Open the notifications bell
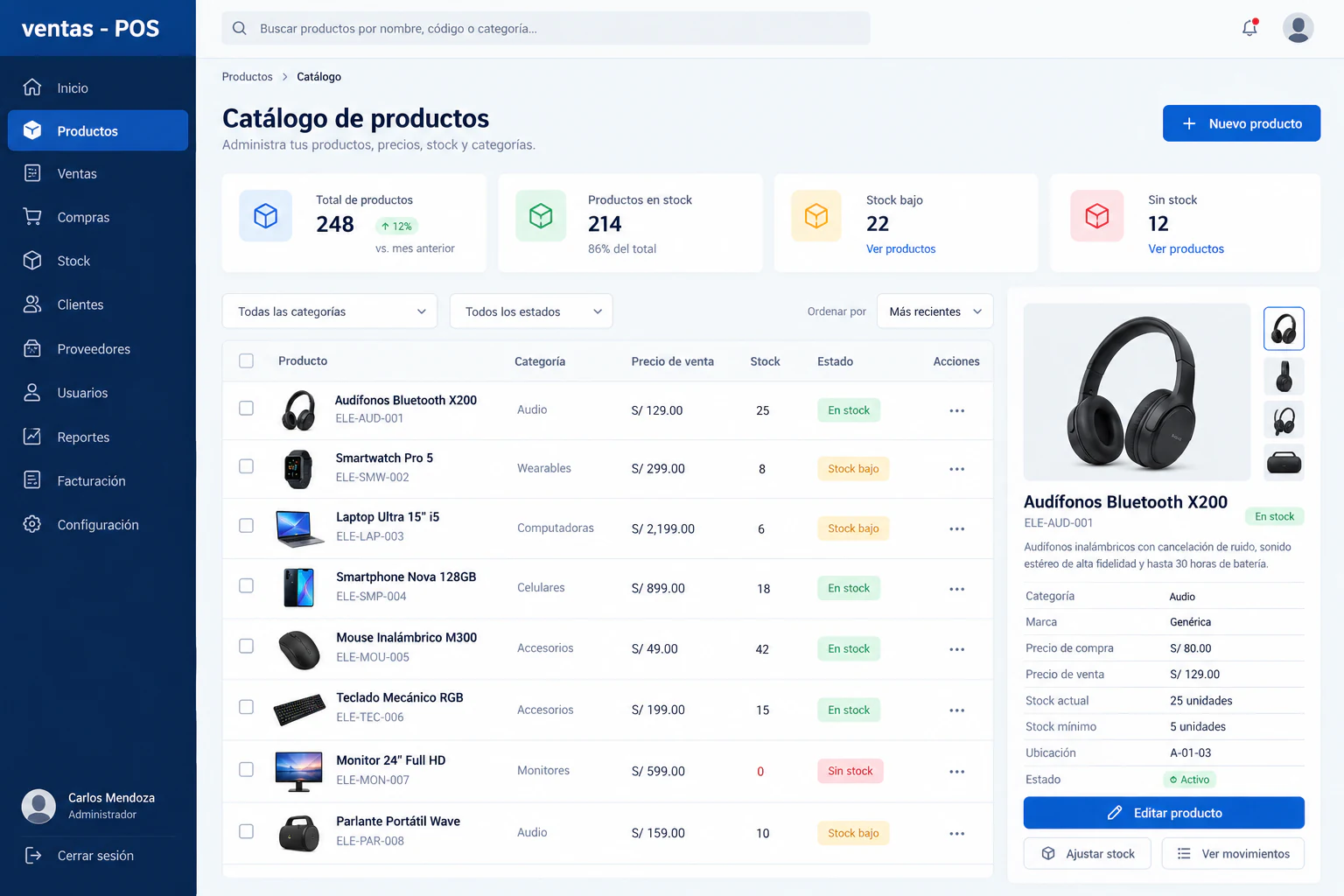Image resolution: width=1344 pixels, height=896 pixels. (x=1249, y=28)
